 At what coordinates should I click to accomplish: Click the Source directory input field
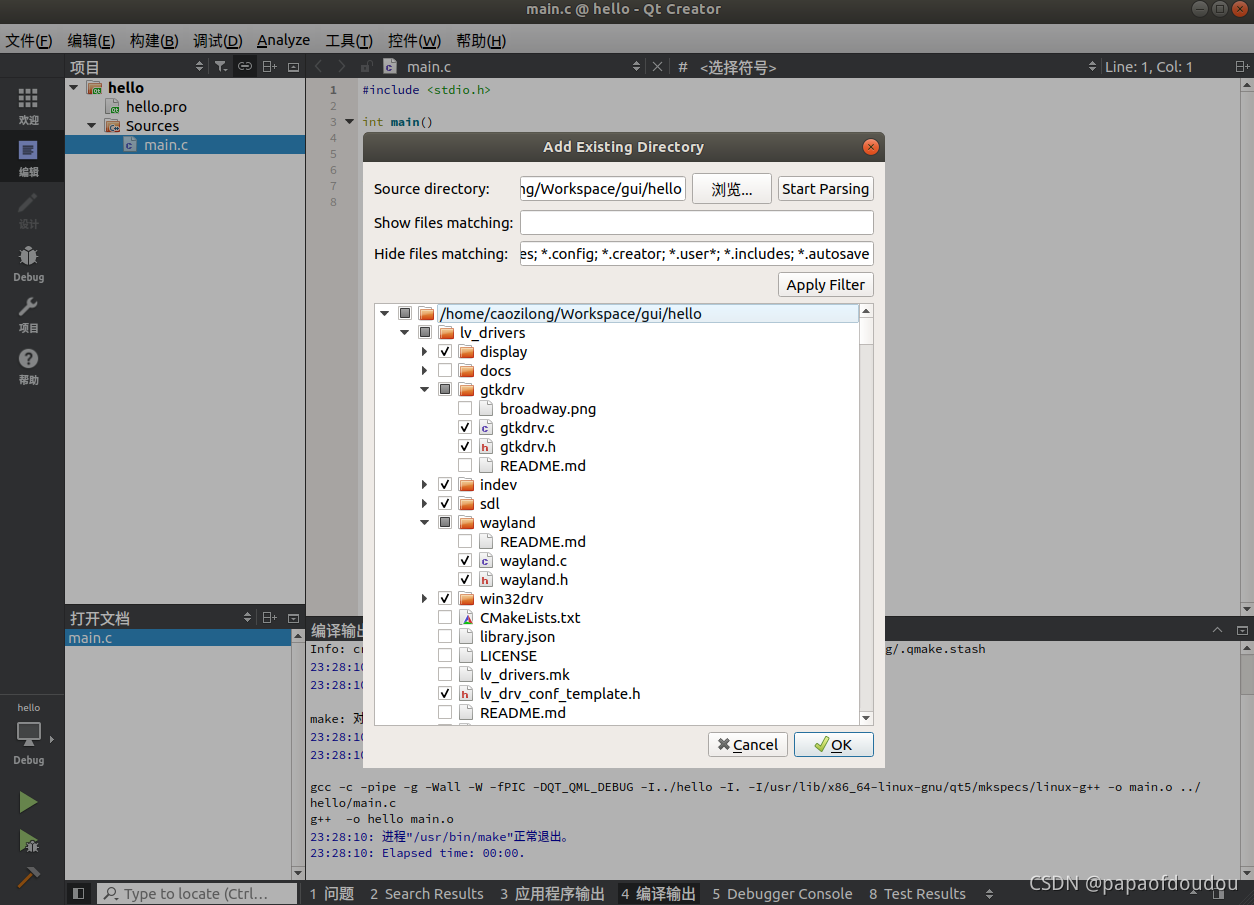(x=603, y=189)
